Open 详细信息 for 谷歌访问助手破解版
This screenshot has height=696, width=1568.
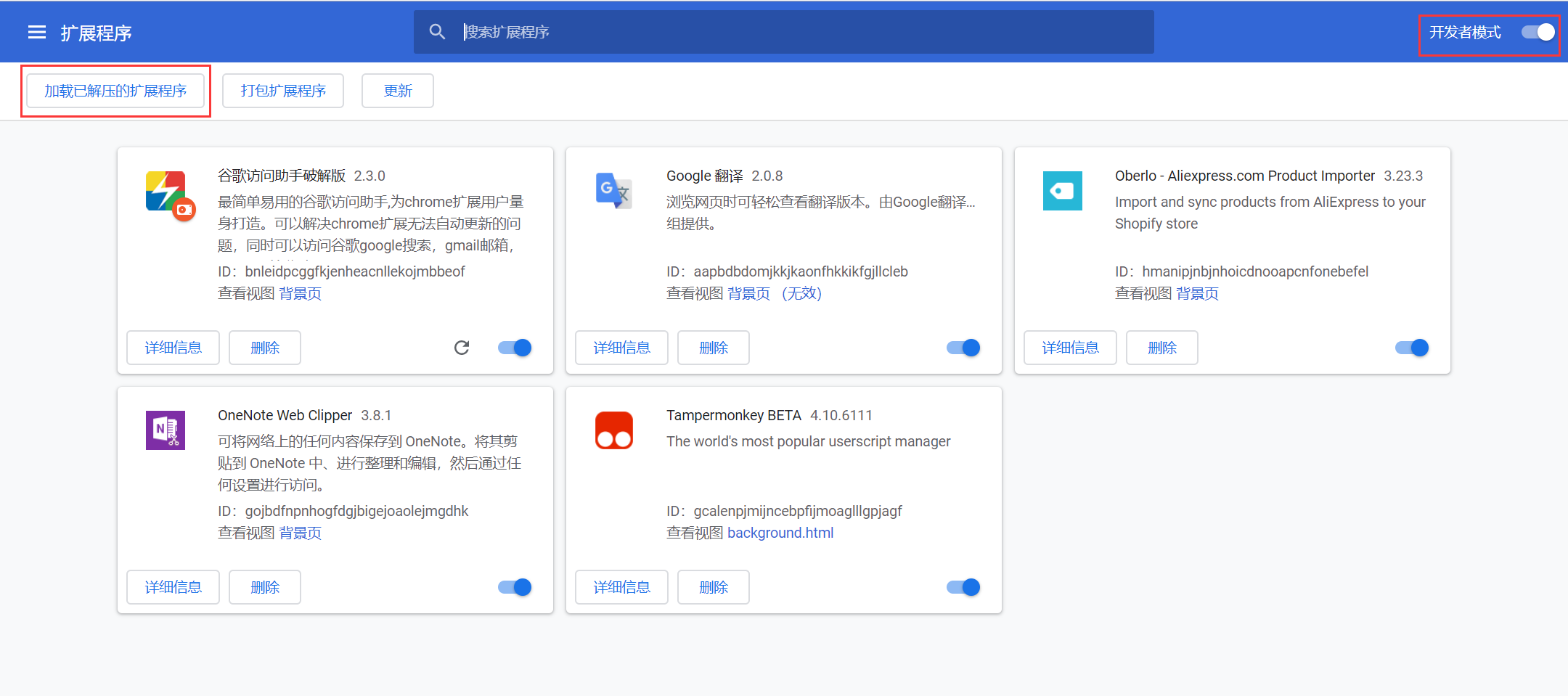pyautogui.click(x=173, y=348)
